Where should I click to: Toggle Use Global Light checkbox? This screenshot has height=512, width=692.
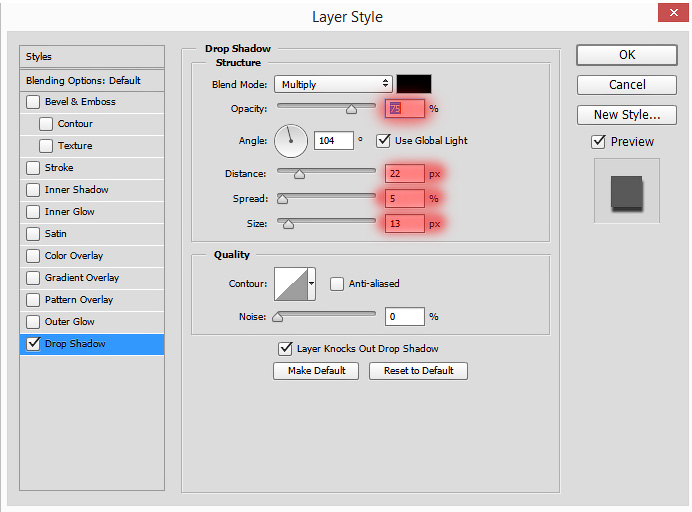click(x=383, y=141)
